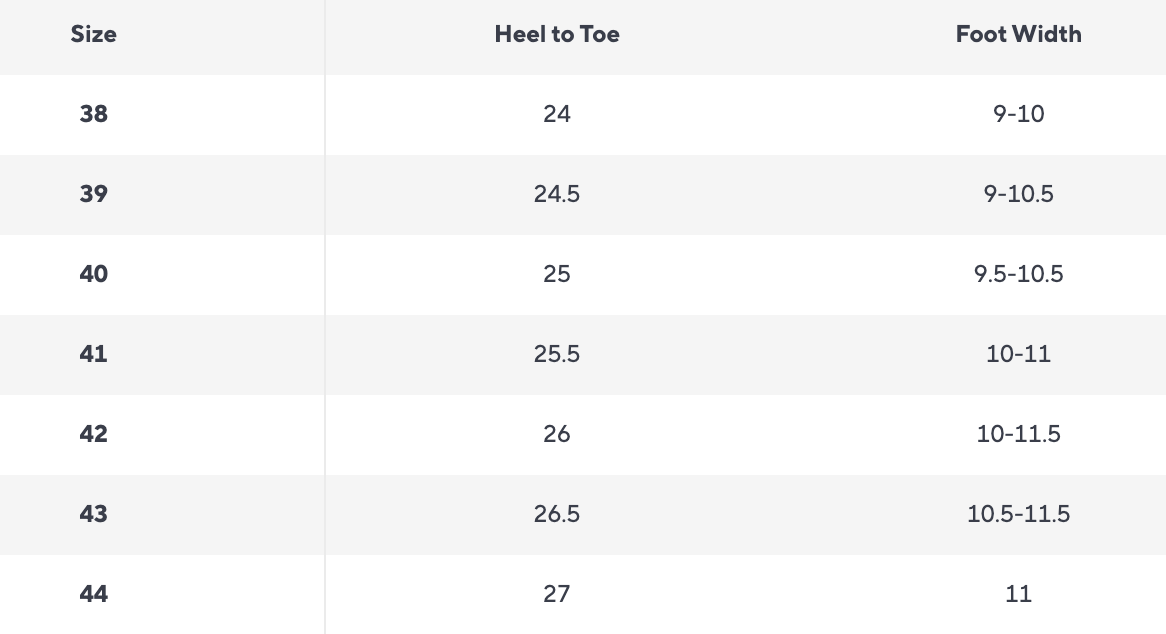Click the Heel to Toe header
The image size is (1166, 634).
click(557, 34)
